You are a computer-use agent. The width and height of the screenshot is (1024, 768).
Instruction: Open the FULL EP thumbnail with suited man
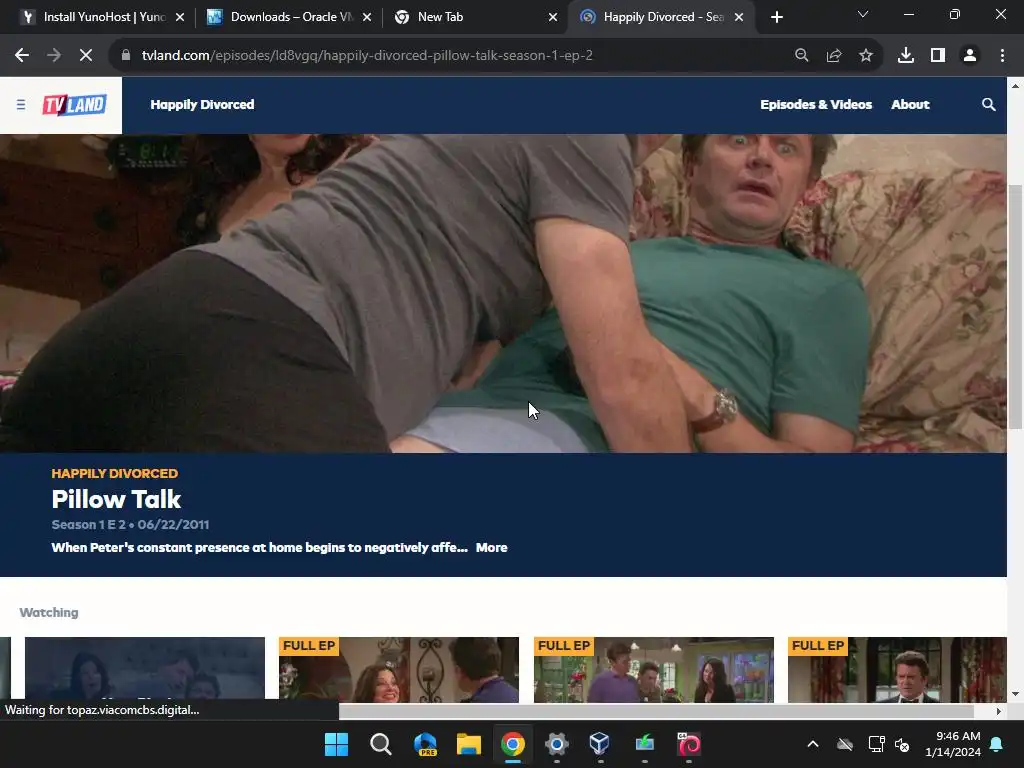[897, 670]
